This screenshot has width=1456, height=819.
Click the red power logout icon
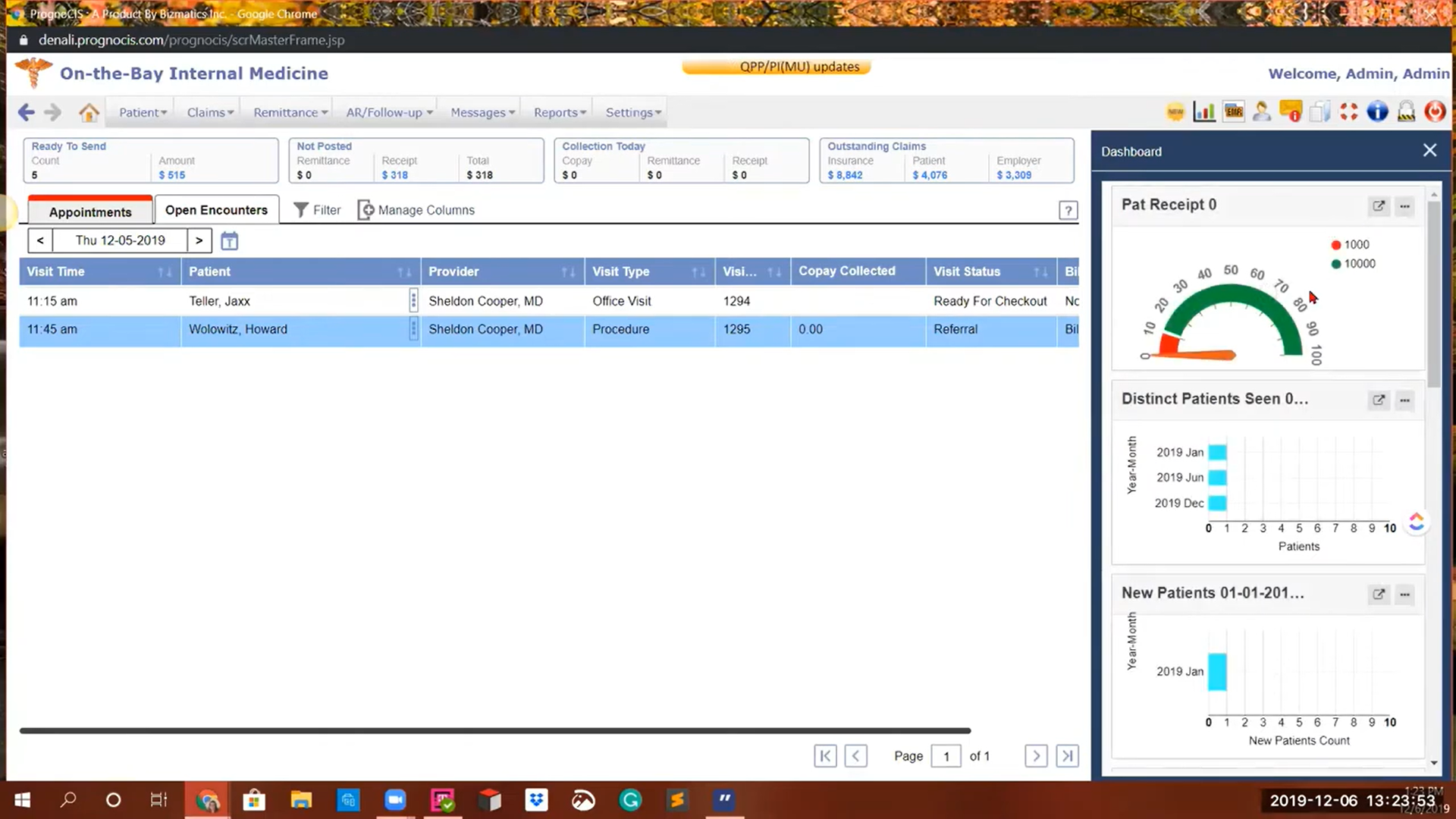click(x=1435, y=112)
